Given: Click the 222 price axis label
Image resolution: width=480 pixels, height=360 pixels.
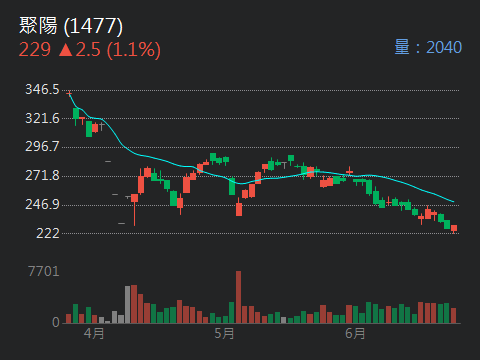Looking at the screenshot, I should click(48, 233).
